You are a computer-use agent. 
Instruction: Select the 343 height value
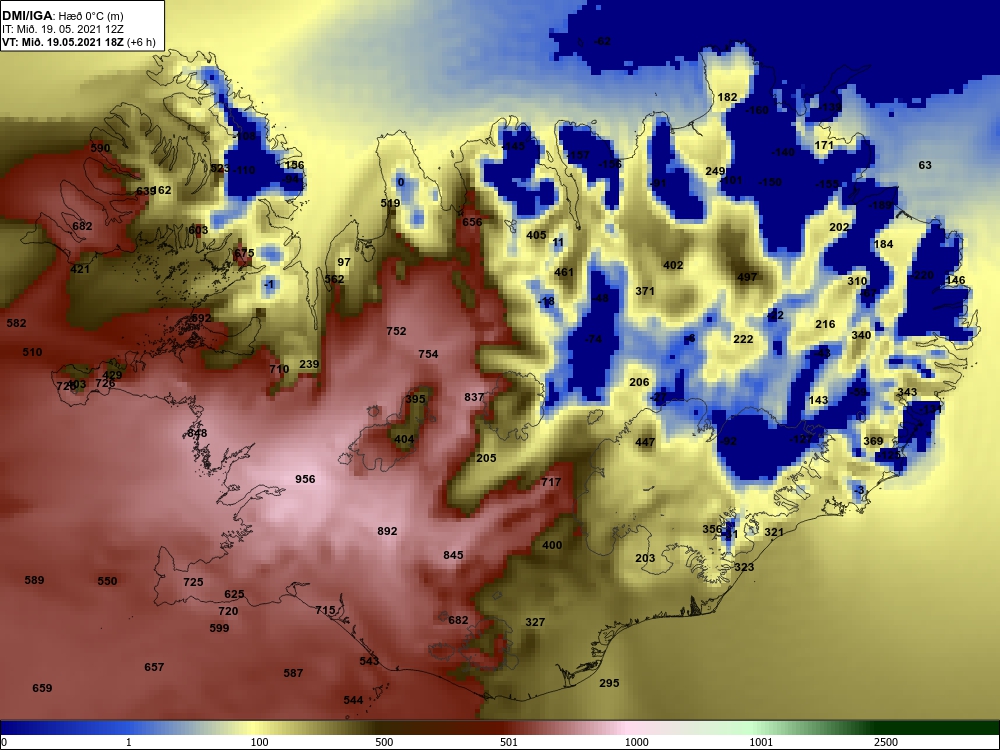[x=907, y=392]
